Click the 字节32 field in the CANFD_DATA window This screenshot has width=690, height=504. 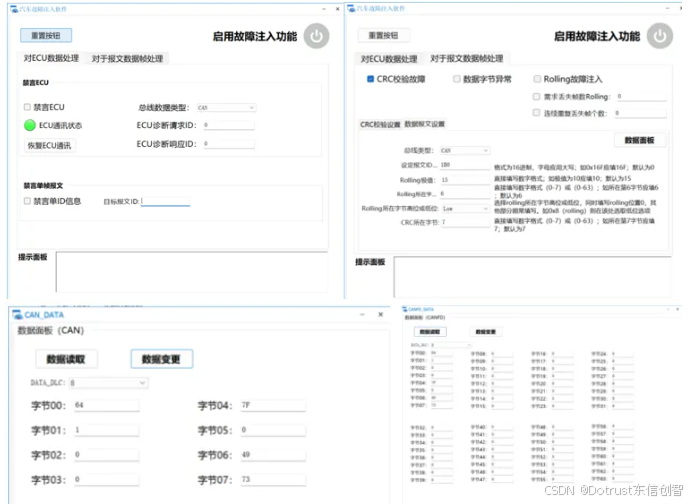pos(441,427)
